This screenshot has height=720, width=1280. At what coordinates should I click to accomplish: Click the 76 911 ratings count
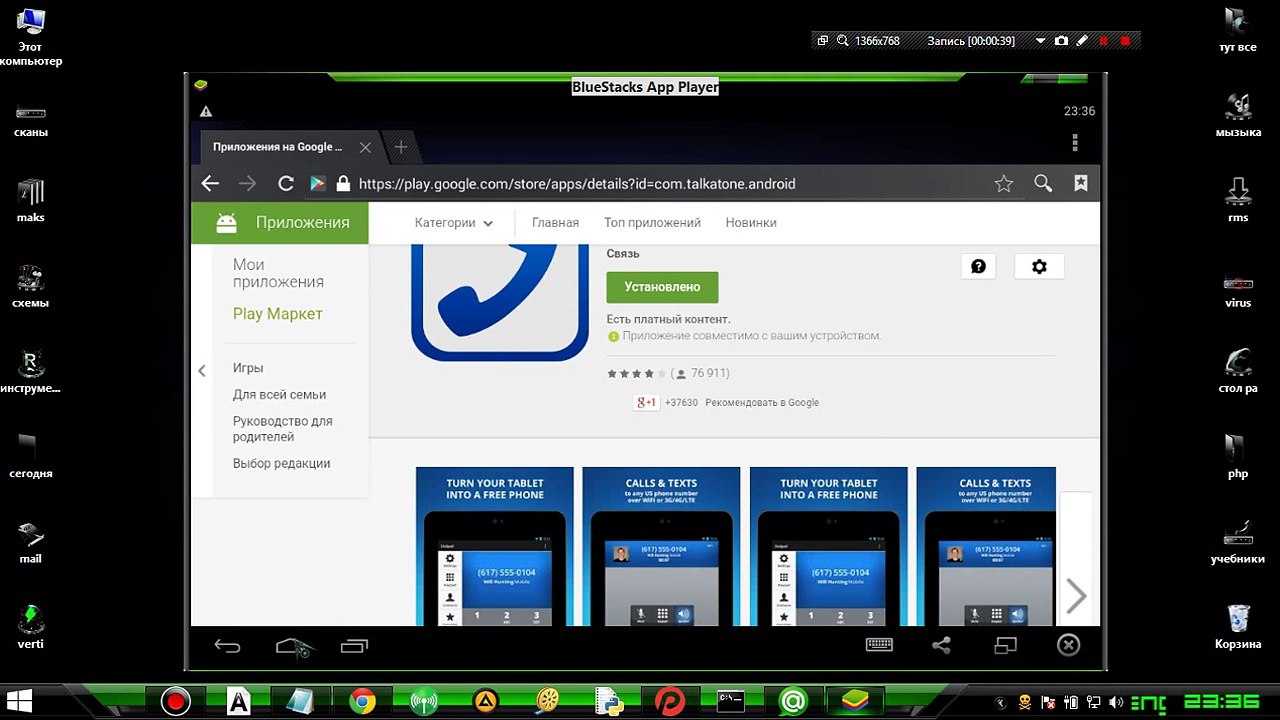pos(710,373)
